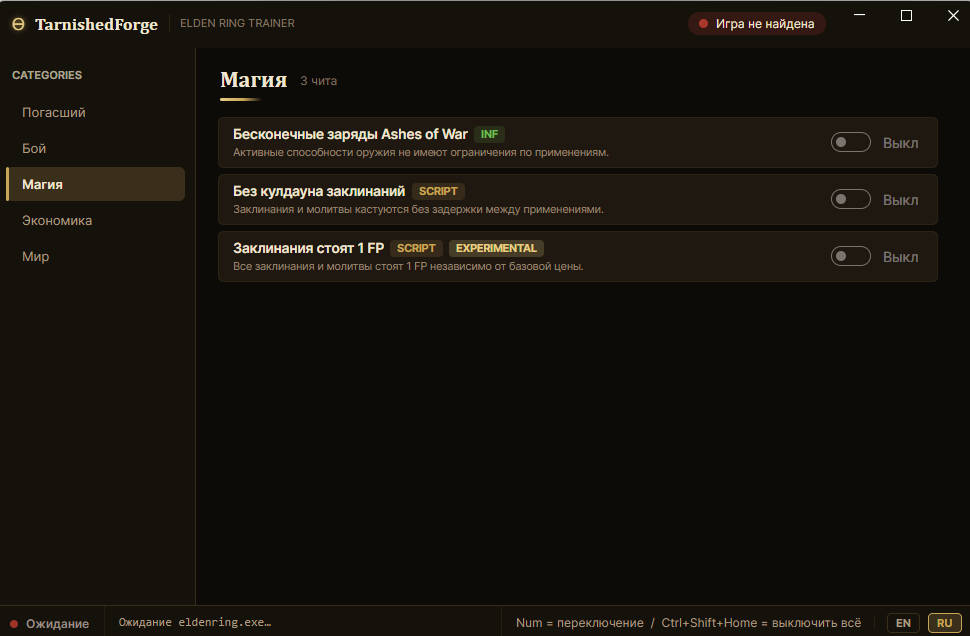Select the Магия category

tap(95, 184)
